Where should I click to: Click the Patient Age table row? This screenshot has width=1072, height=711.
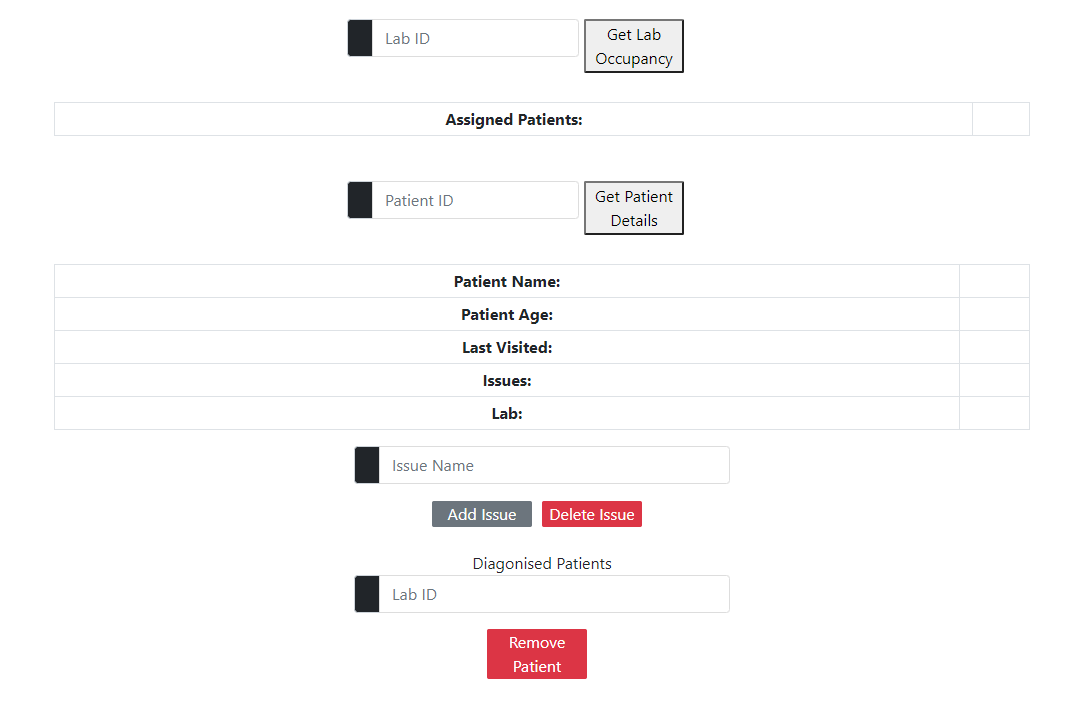[507, 314]
